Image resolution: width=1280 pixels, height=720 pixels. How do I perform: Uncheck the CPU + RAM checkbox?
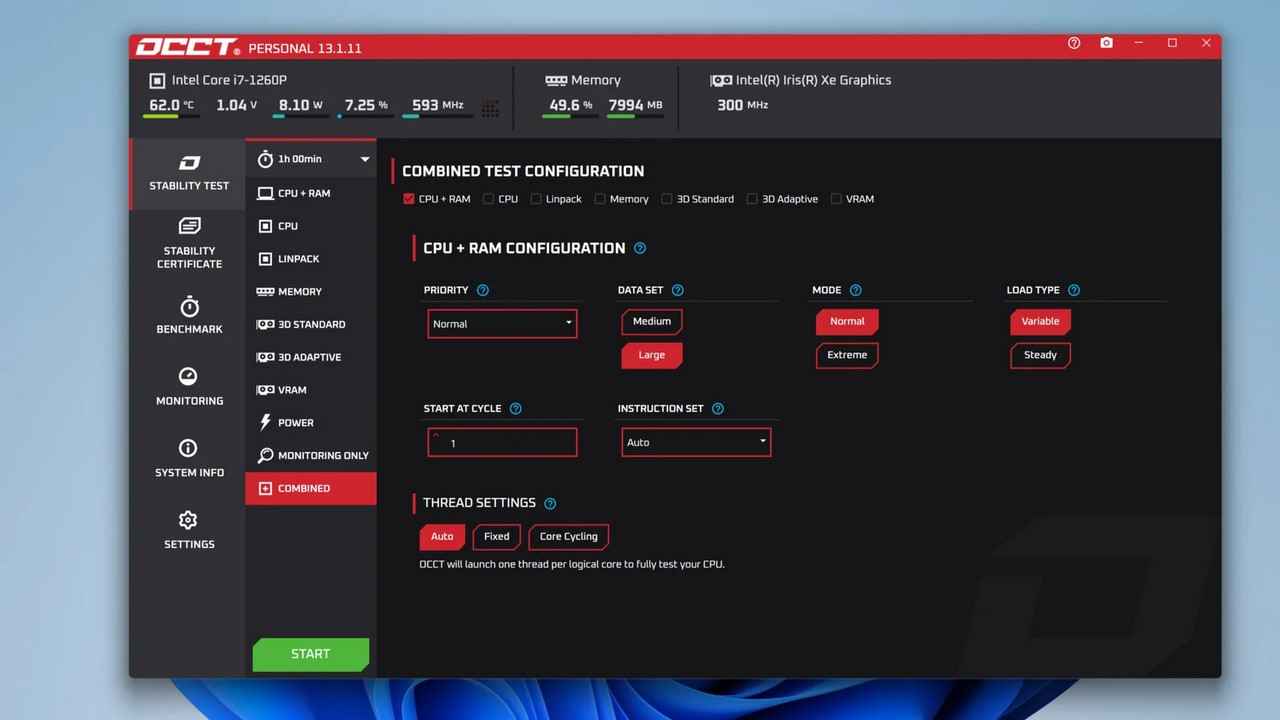click(409, 199)
